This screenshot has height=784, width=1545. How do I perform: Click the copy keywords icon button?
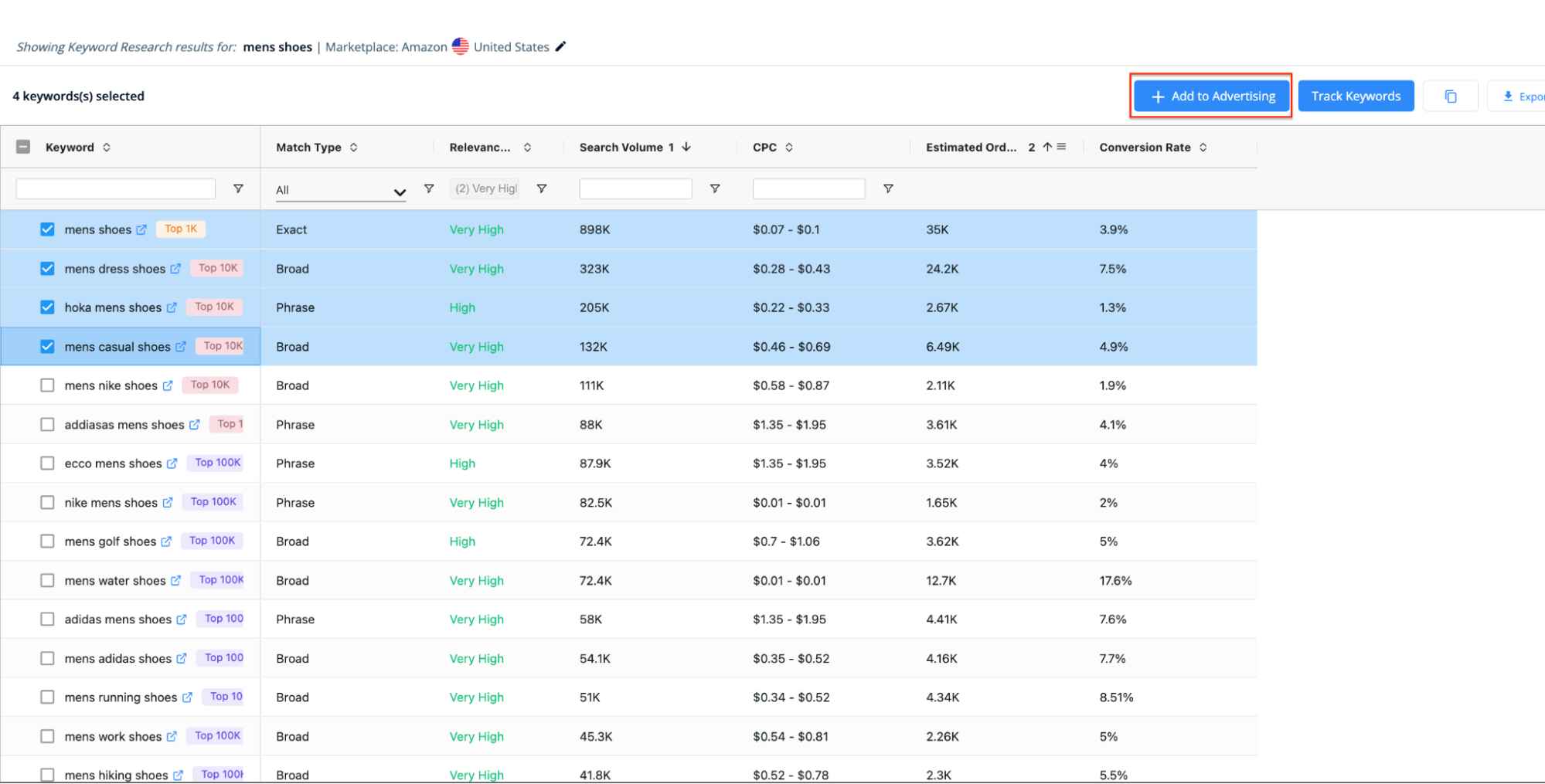[x=1451, y=97]
